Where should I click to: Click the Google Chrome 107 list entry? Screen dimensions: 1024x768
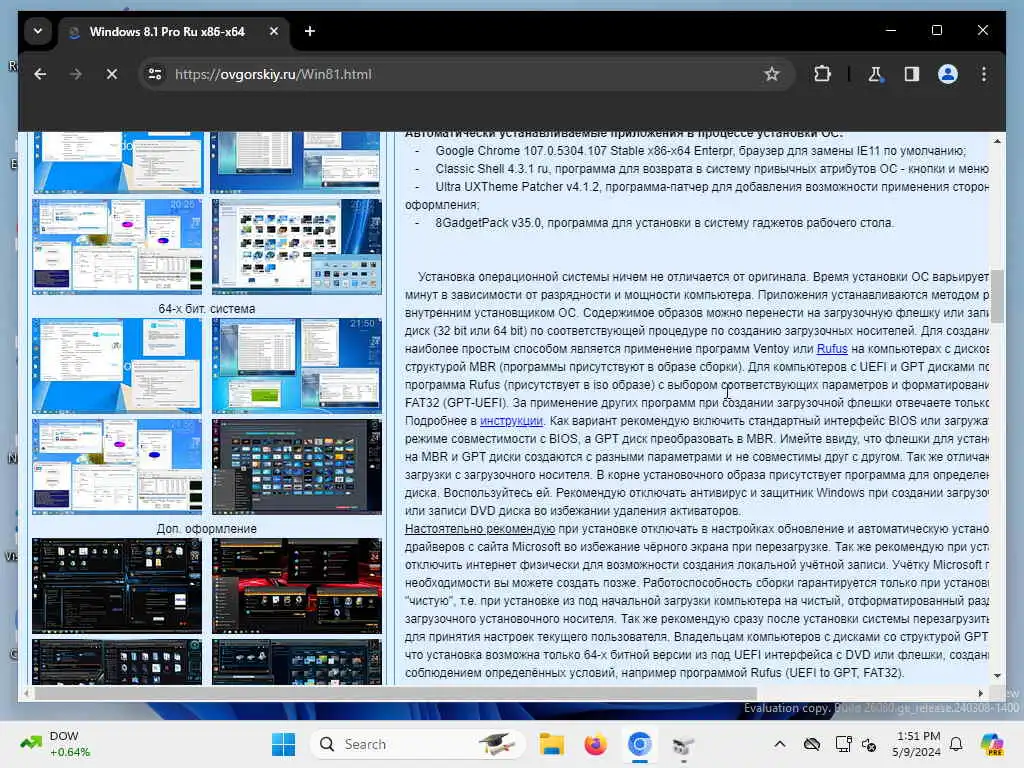700,151
